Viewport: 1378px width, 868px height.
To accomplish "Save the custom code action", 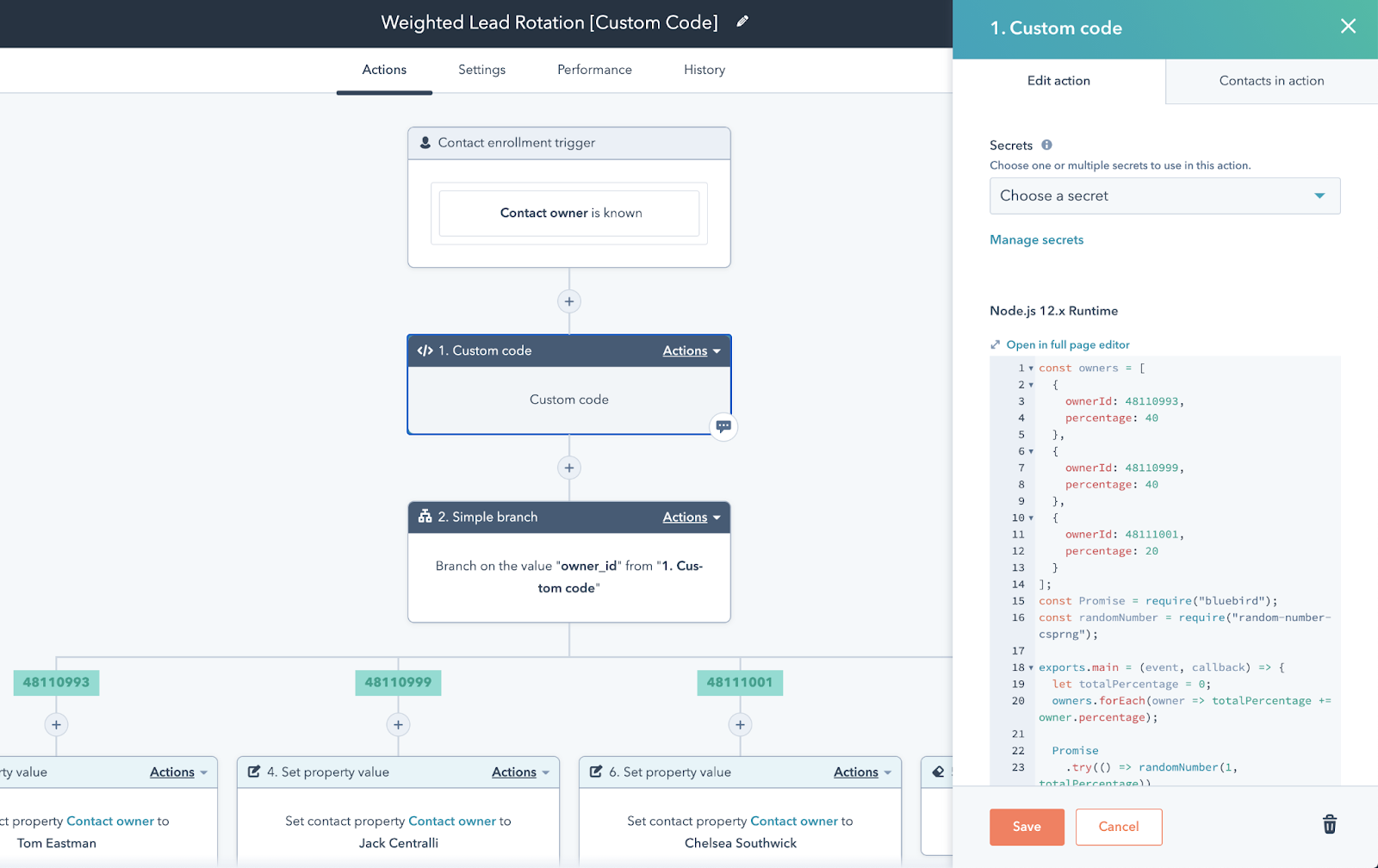I will pos(1027,827).
